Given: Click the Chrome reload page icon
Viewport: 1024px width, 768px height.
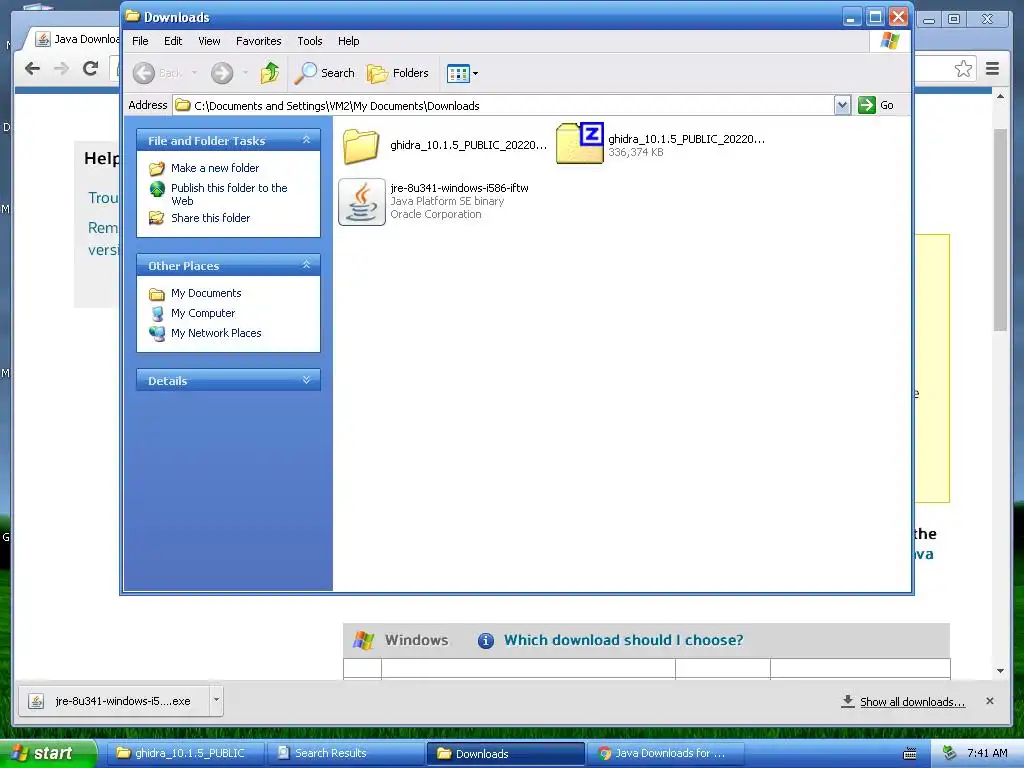Looking at the screenshot, I should pos(90,68).
